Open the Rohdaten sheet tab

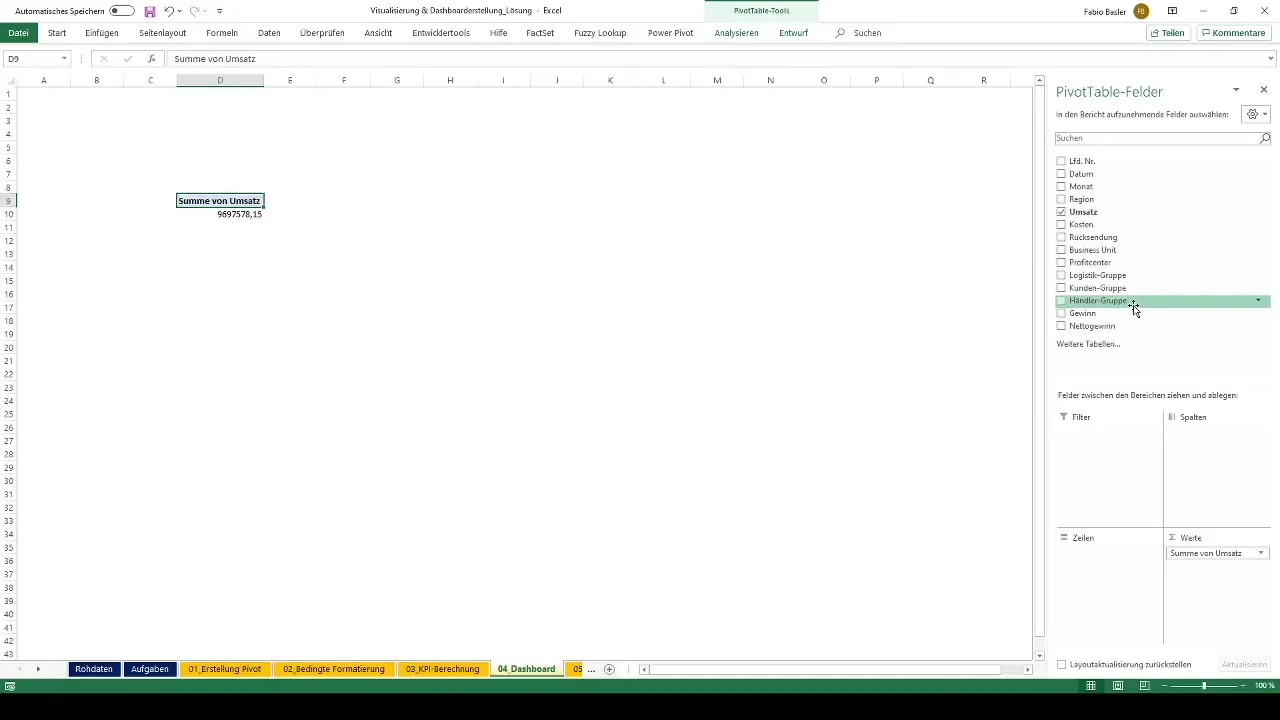click(x=93, y=669)
